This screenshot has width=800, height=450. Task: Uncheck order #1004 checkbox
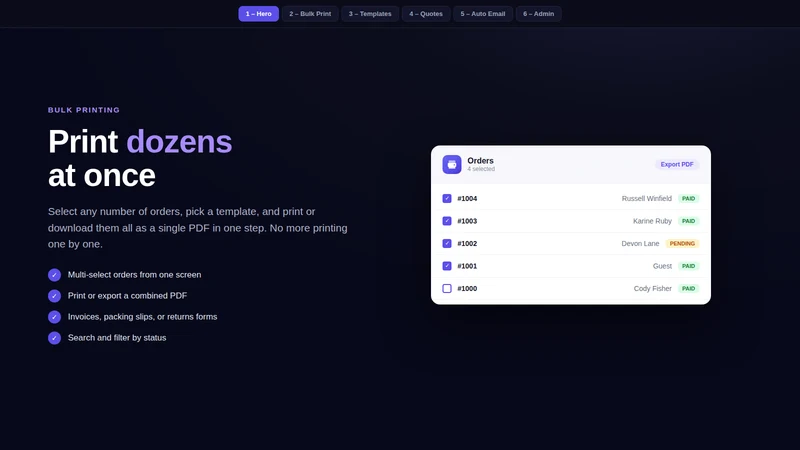pyautogui.click(x=447, y=198)
